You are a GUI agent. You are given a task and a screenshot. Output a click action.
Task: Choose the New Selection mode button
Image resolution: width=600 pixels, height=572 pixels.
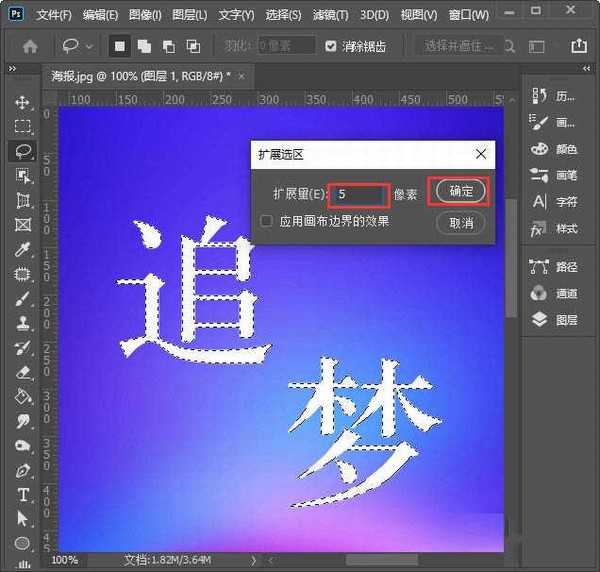pos(119,46)
